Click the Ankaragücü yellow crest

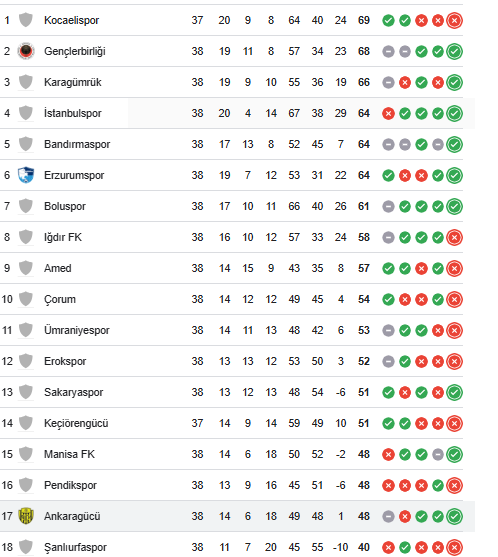click(x=26, y=516)
